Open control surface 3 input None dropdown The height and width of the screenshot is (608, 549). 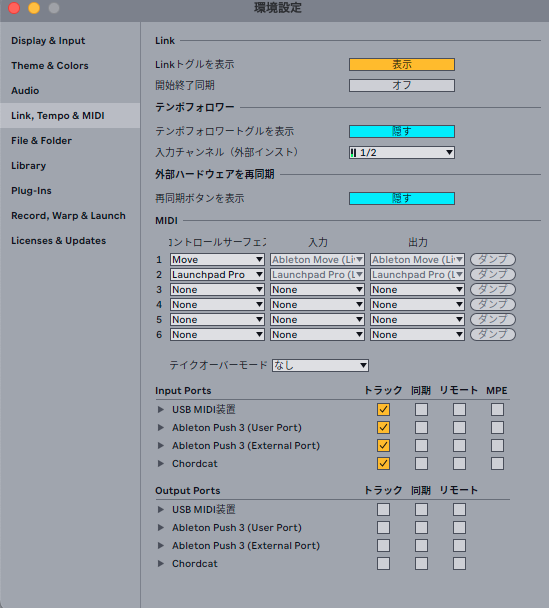click(317, 290)
